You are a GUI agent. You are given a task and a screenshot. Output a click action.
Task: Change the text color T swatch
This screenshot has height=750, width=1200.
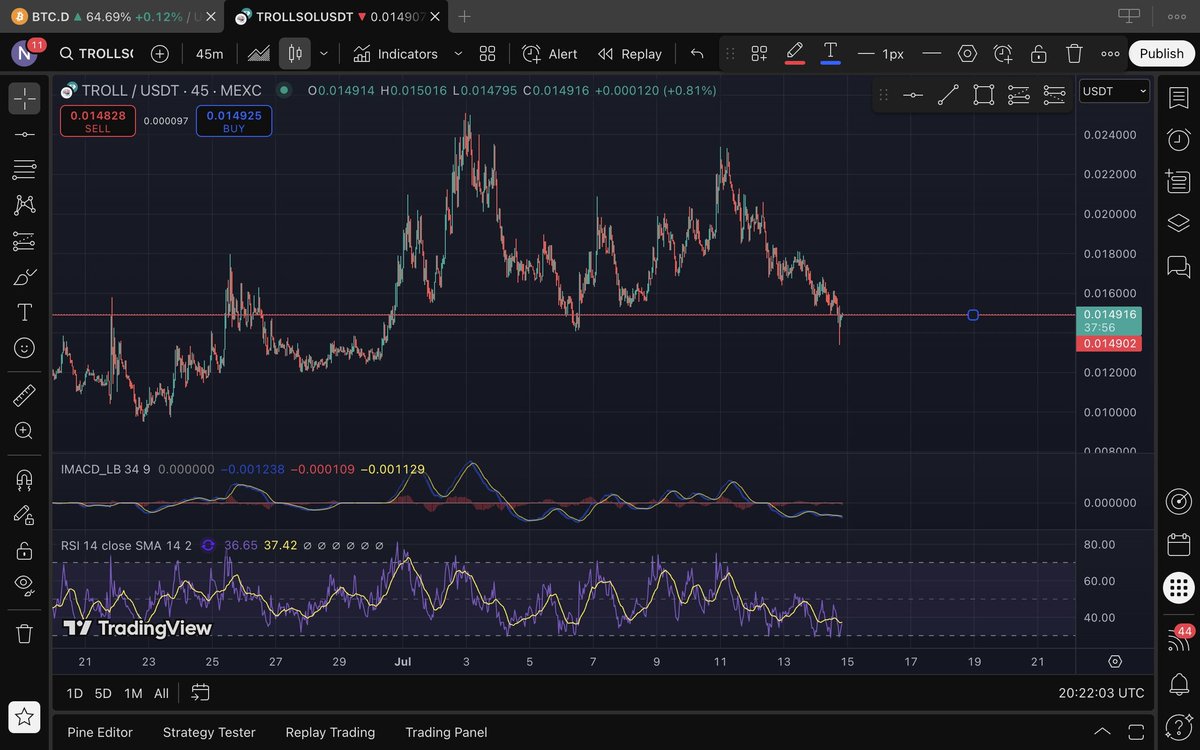[x=830, y=54]
